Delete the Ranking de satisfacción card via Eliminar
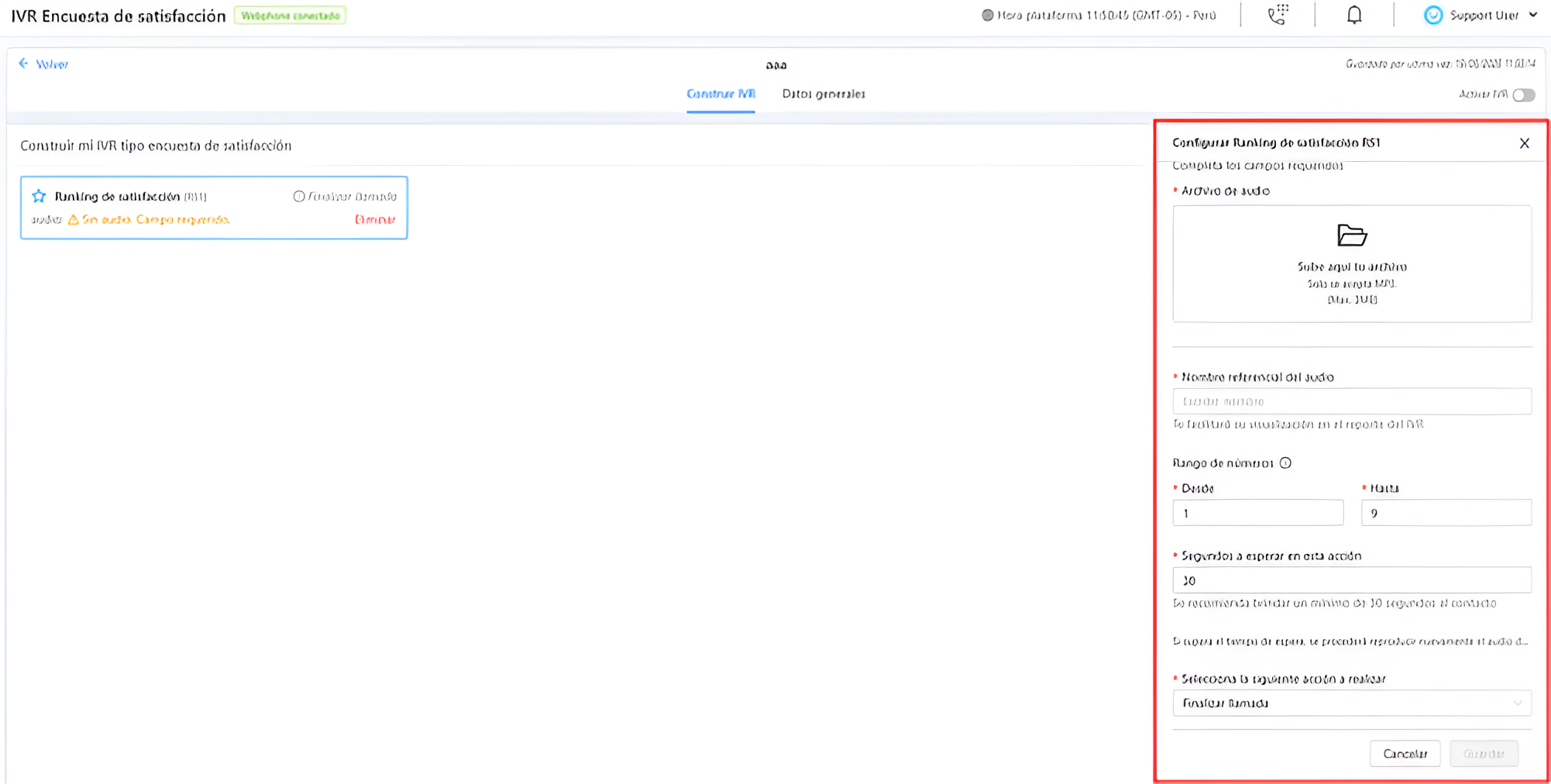The width and height of the screenshot is (1551, 784). point(375,219)
